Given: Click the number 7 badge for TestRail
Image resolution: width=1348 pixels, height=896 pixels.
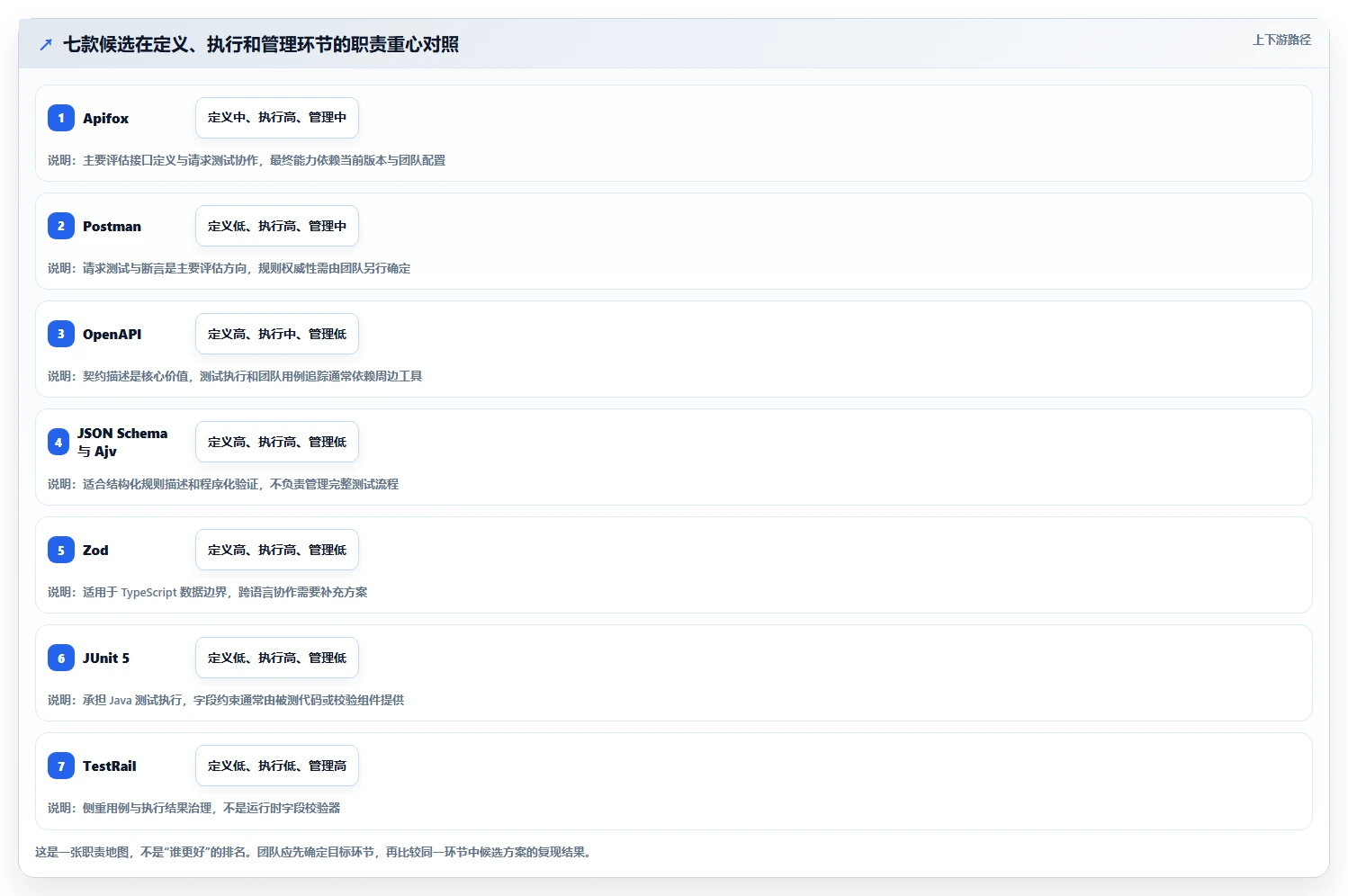Looking at the screenshot, I should [x=61, y=766].
